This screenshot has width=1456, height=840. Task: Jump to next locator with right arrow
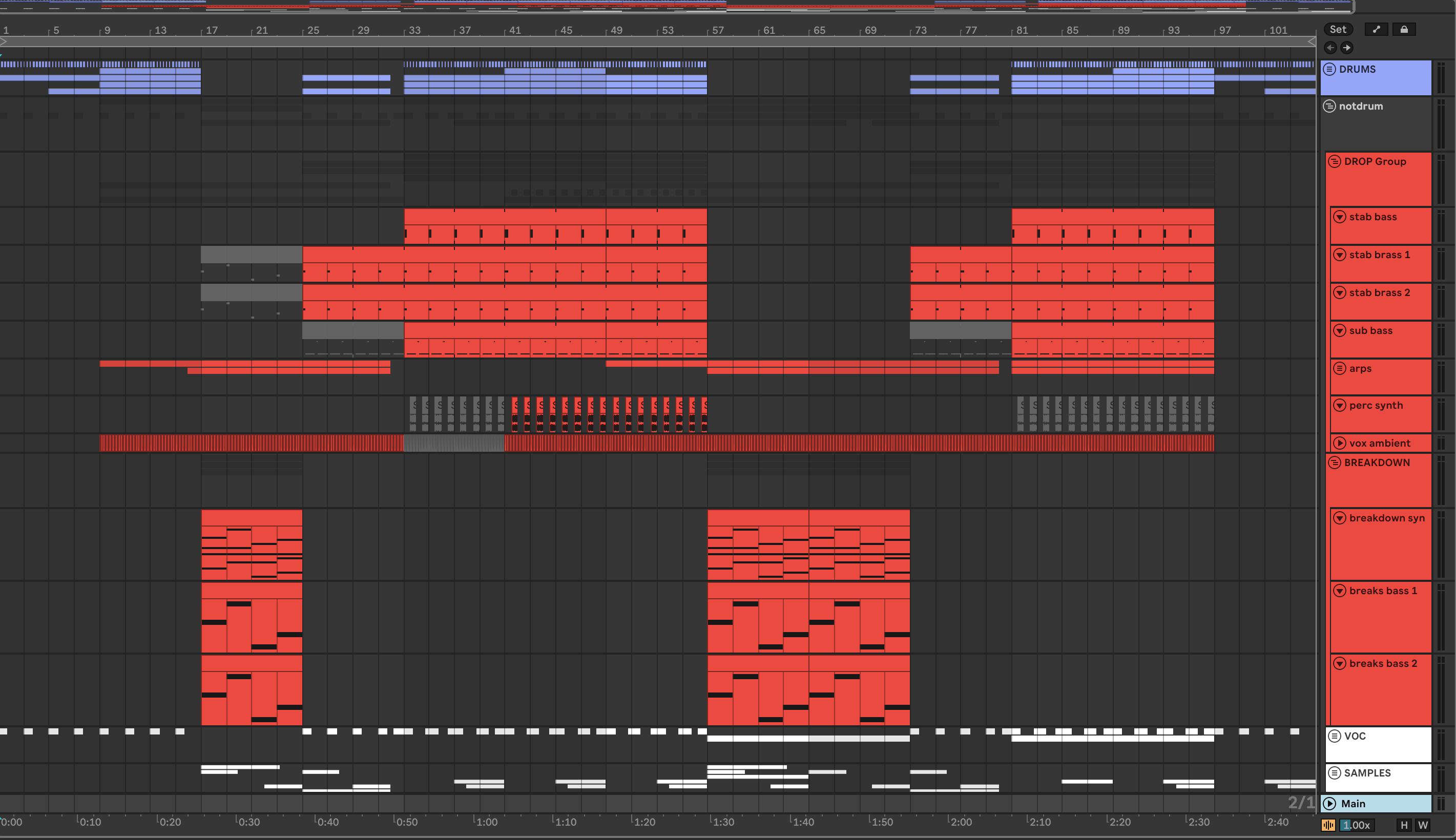click(1347, 48)
